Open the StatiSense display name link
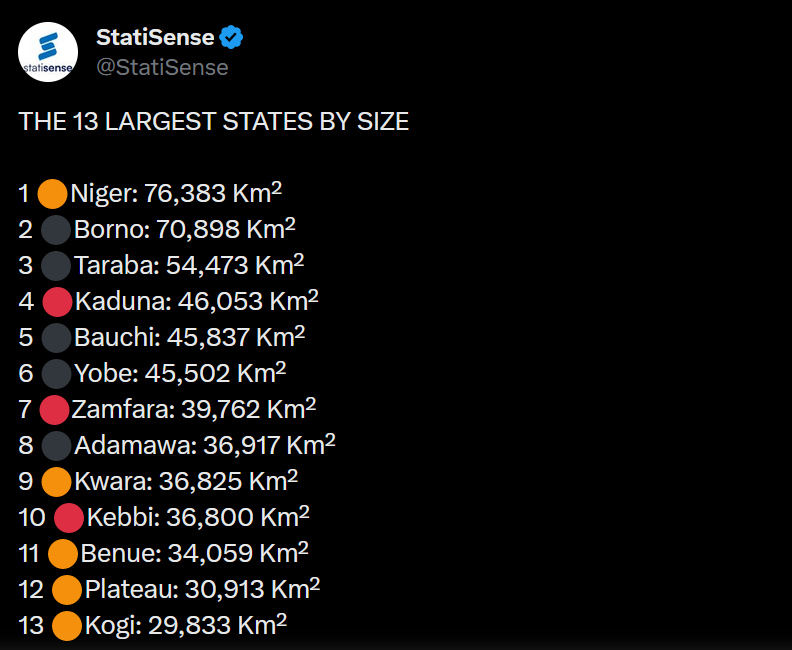 tap(155, 38)
